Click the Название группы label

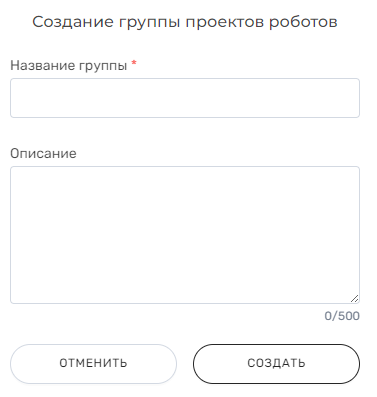(x=69, y=66)
